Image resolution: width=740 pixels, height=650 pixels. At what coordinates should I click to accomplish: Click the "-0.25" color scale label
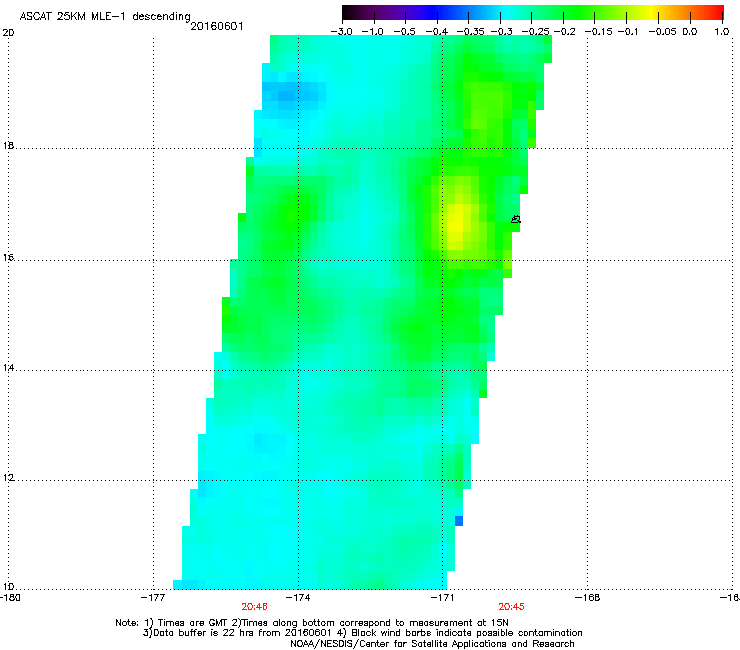click(x=535, y=32)
